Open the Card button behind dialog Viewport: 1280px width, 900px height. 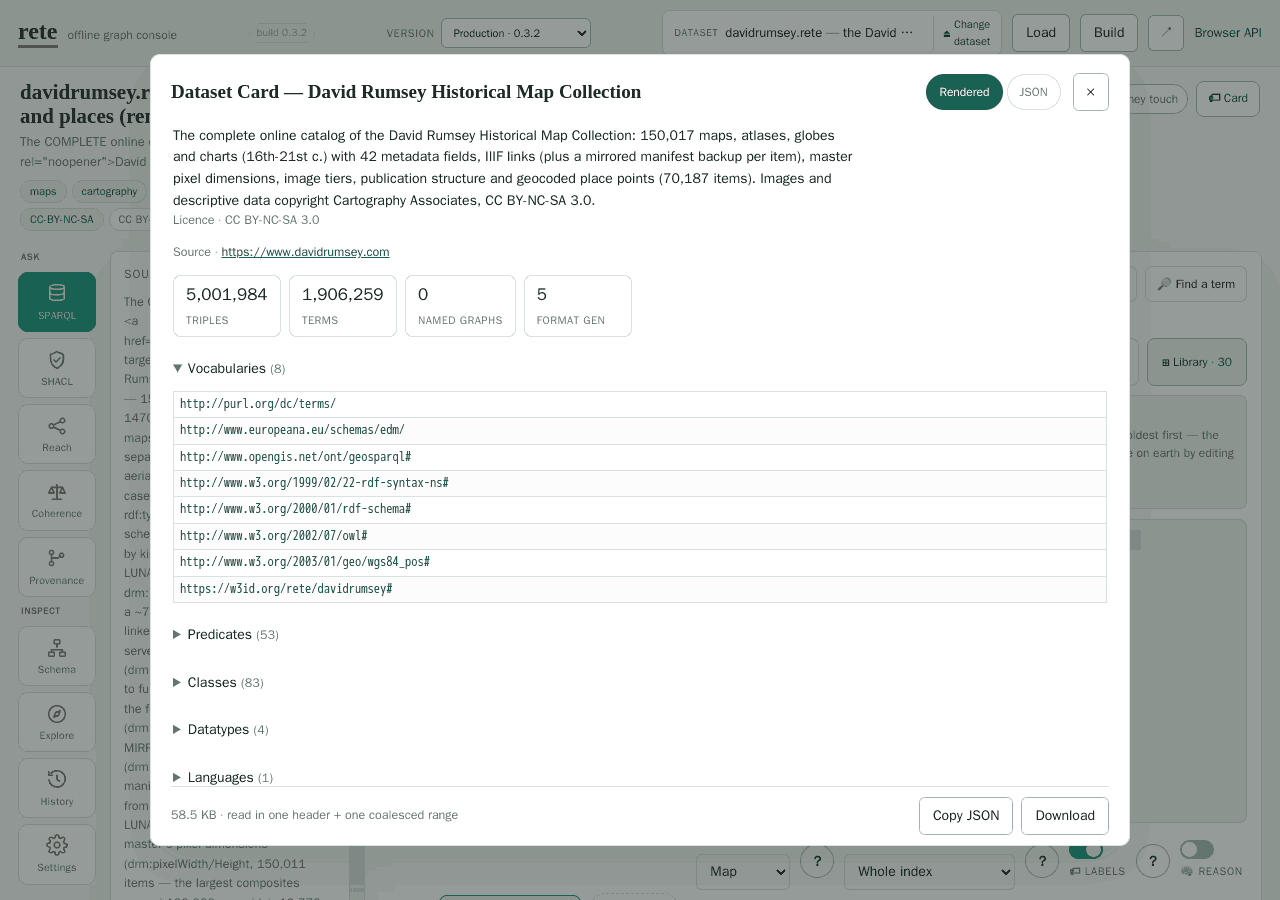pos(1228,99)
